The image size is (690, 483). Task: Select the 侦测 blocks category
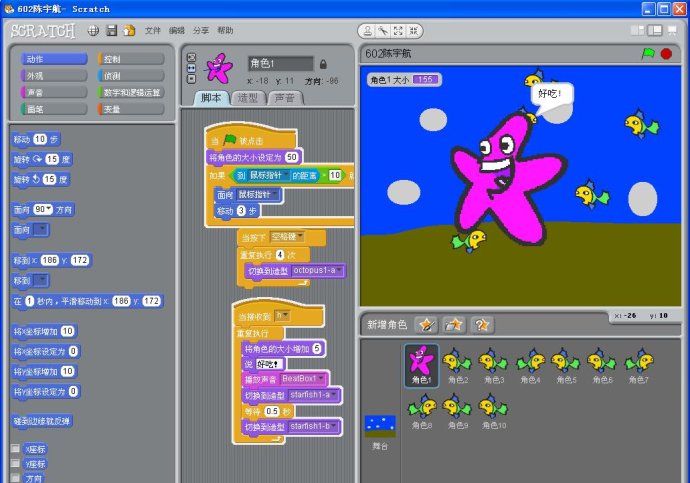point(131,76)
